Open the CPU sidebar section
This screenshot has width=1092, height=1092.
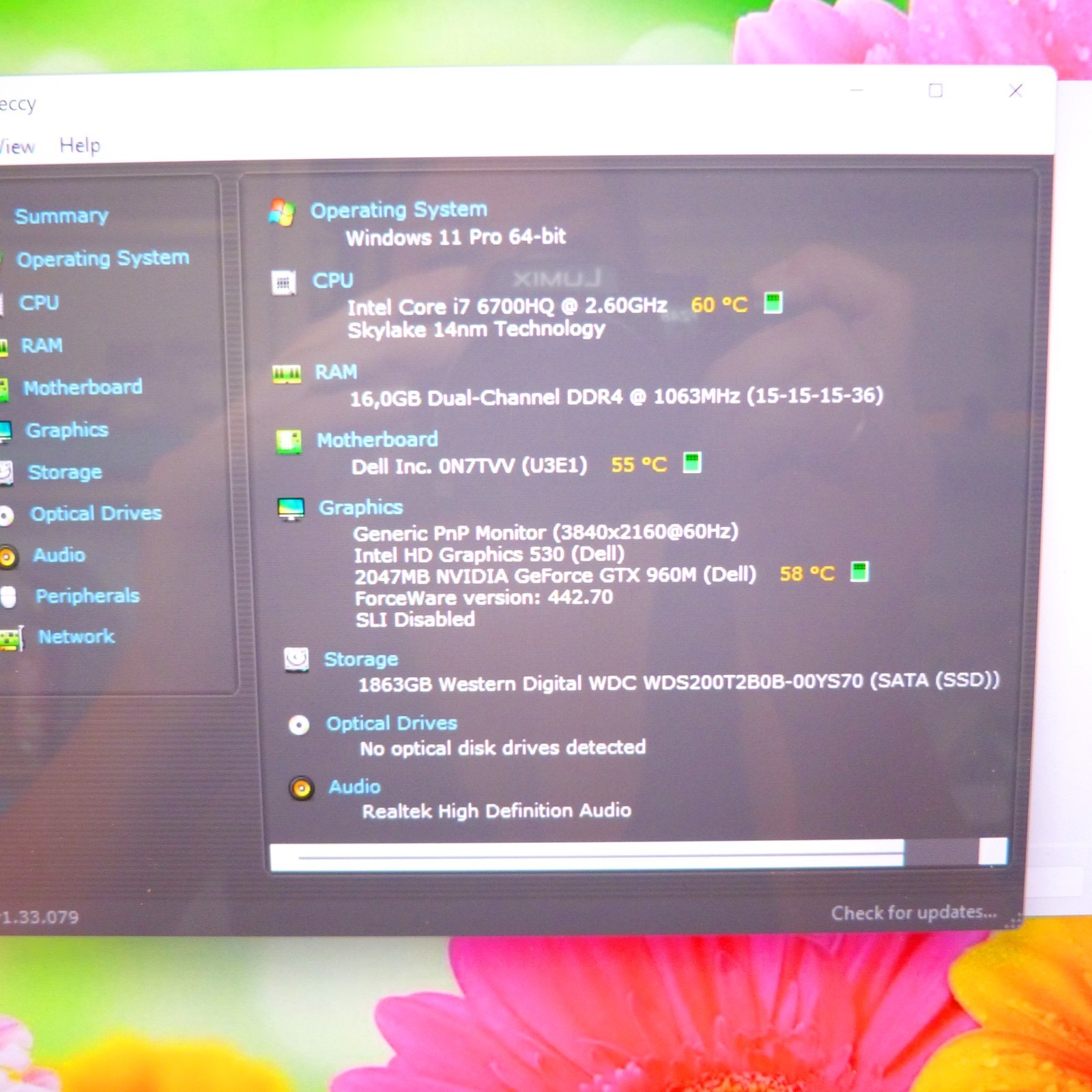(39, 302)
